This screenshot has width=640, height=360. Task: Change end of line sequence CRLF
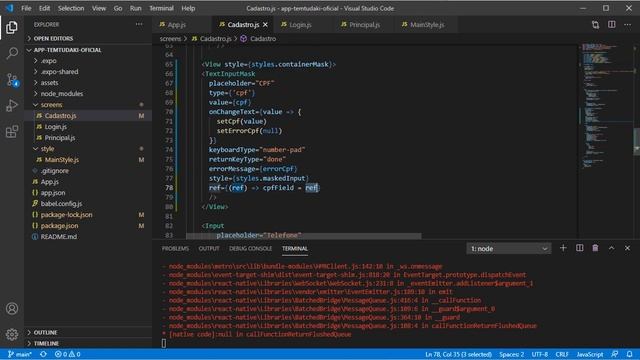(x=562, y=354)
